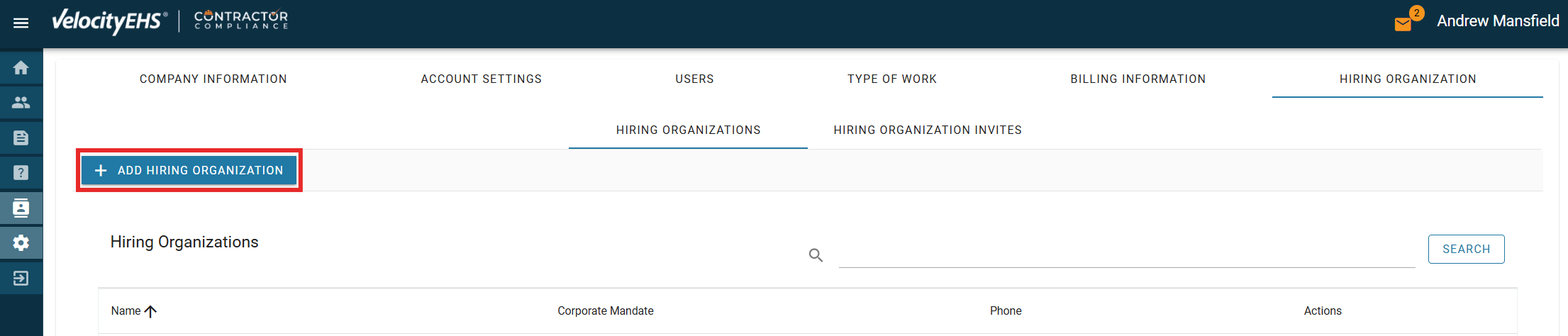The height and width of the screenshot is (336, 1568).
Task: Click the magnifying glass search icon
Action: tap(816, 255)
